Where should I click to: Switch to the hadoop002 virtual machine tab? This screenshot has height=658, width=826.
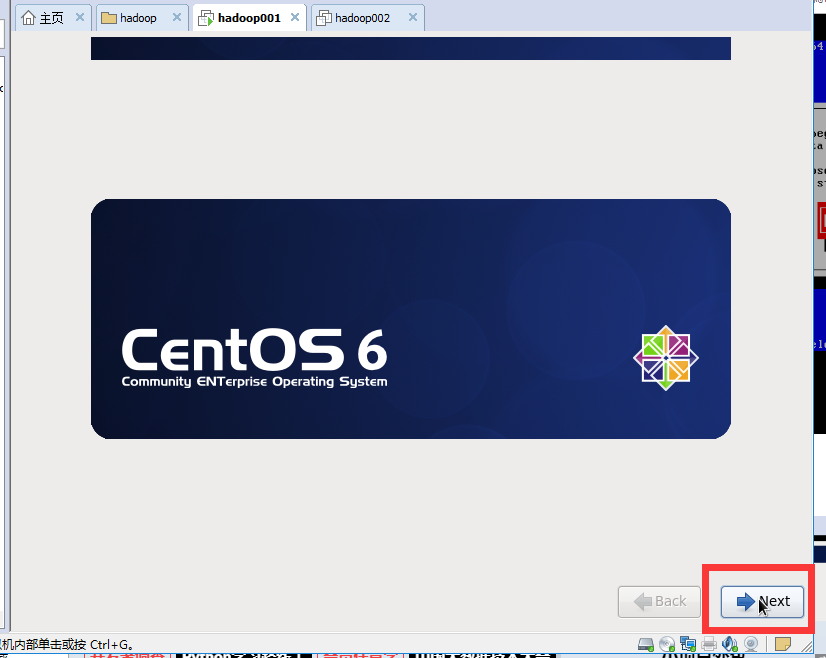coord(368,18)
